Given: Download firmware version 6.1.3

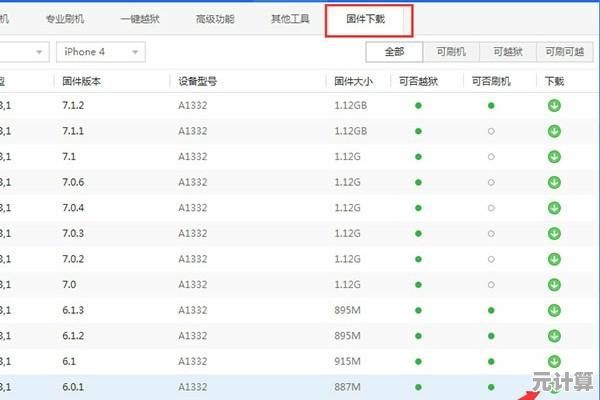Looking at the screenshot, I should coord(554,310).
